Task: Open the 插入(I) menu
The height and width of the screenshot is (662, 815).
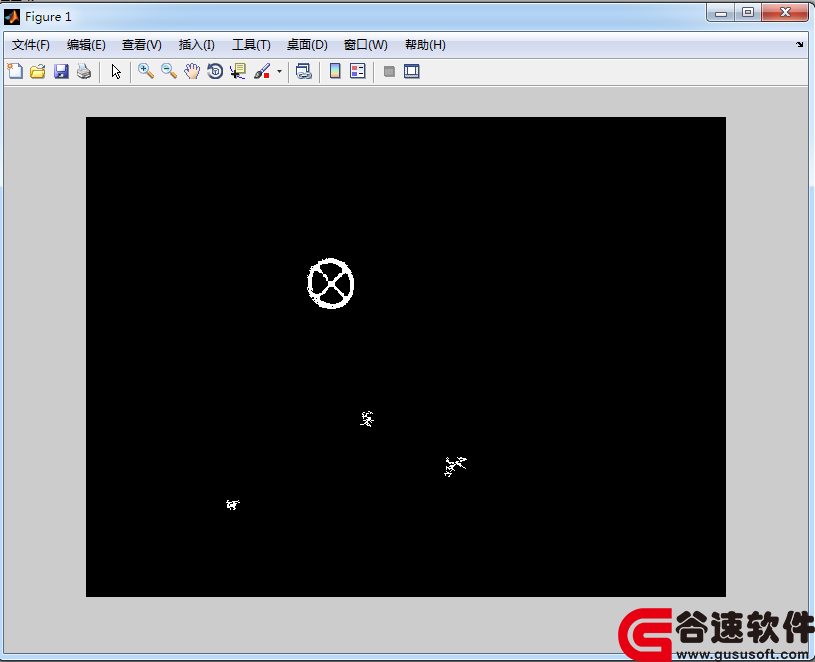Action: [x=196, y=45]
